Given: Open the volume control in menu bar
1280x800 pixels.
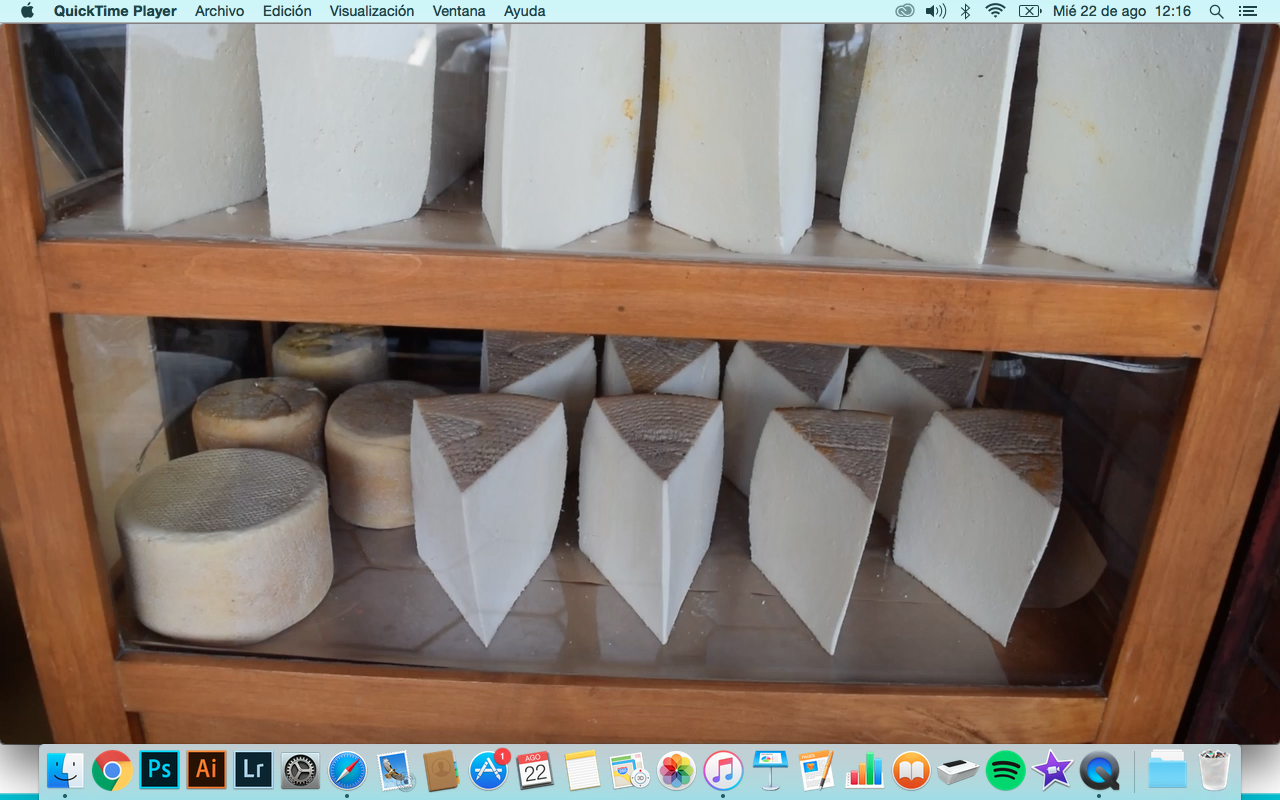Looking at the screenshot, I should click(x=935, y=11).
